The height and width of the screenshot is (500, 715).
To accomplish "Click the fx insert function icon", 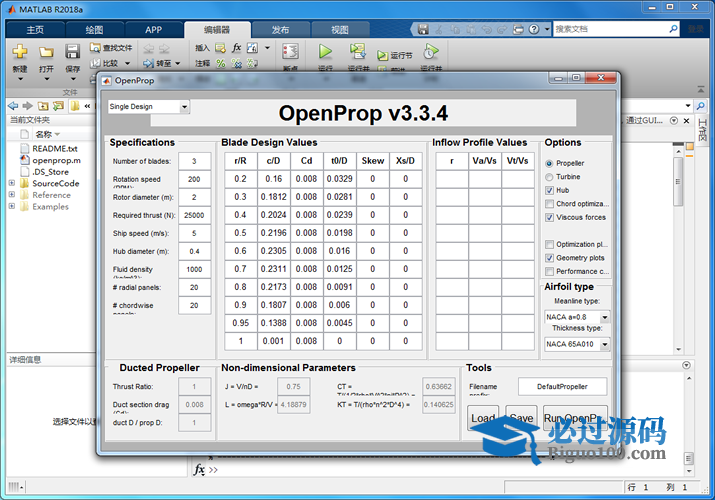I will coord(237,47).
